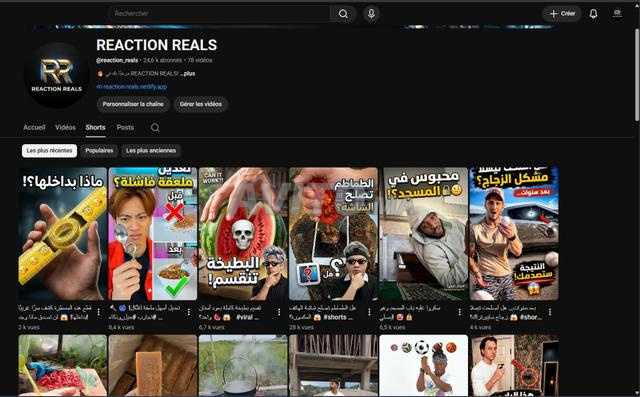The height and width of the screenshot is (397, 640).
Task: Click the REACTION REALS channel title
Action: [156, 45]
